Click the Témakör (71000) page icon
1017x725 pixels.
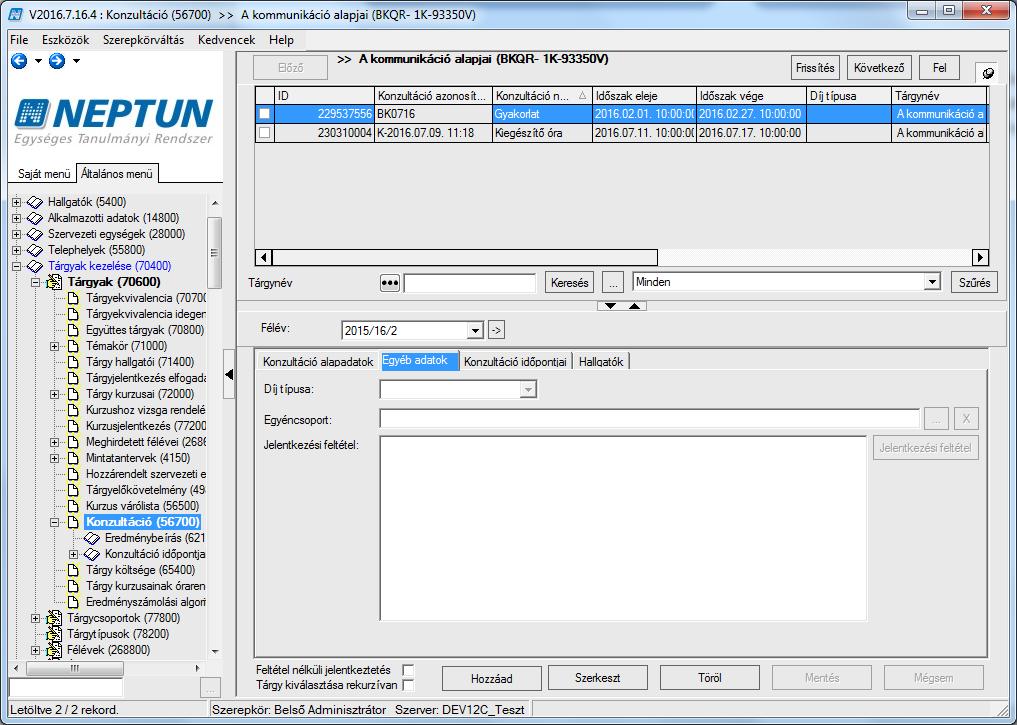click(73, 346)
